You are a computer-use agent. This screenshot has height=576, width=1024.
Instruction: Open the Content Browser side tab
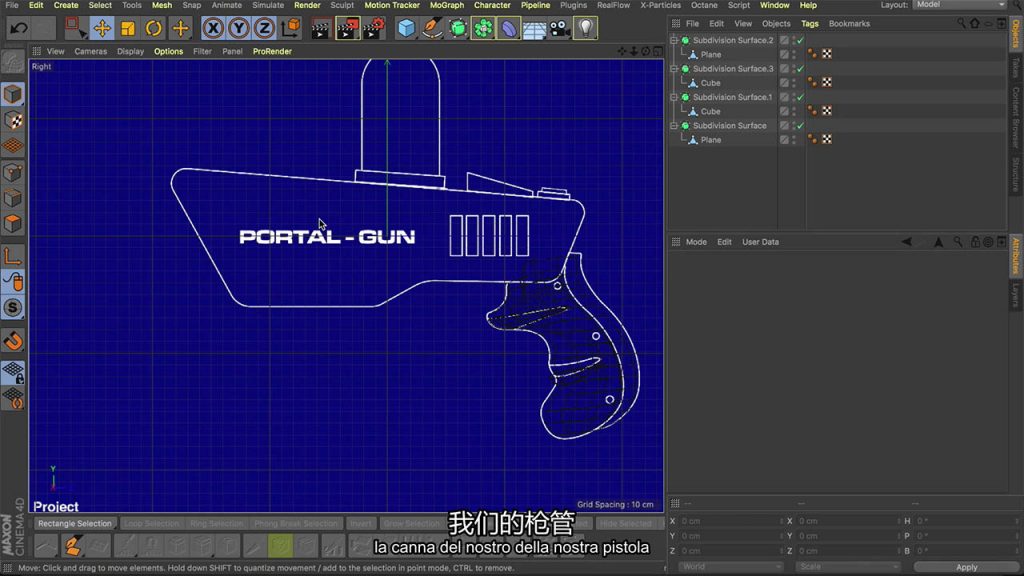pyautogui.click(x=1016, y=118)
